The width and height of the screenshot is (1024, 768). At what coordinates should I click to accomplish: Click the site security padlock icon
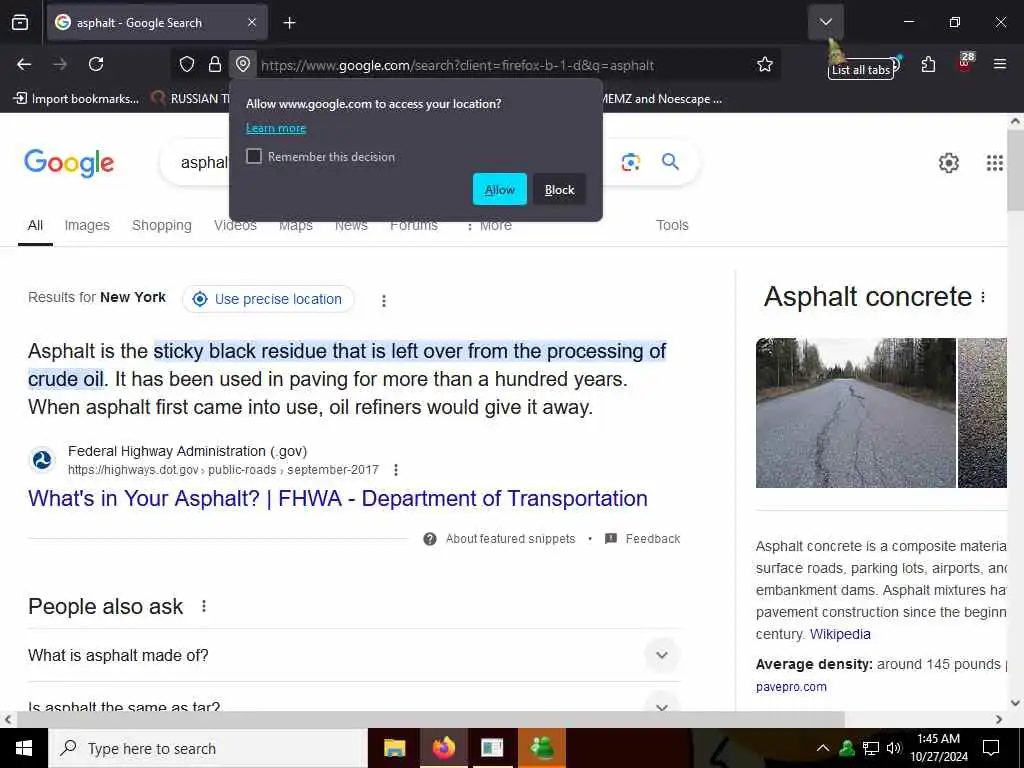pos(215,65)
